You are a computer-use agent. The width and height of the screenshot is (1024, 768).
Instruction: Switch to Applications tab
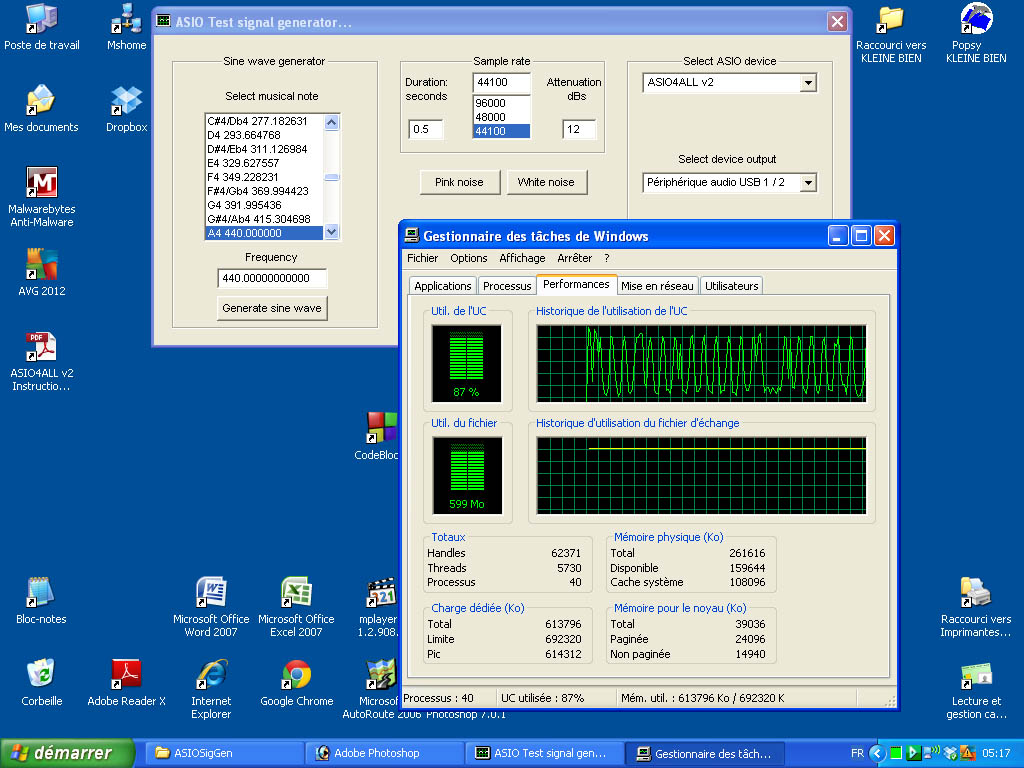pos(442,286)
